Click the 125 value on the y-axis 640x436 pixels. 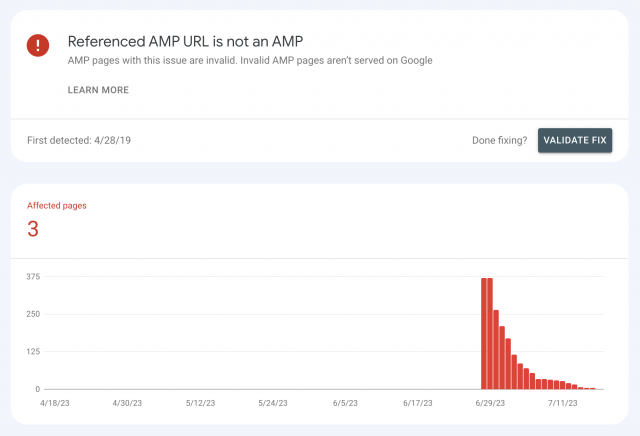(33, 352)
